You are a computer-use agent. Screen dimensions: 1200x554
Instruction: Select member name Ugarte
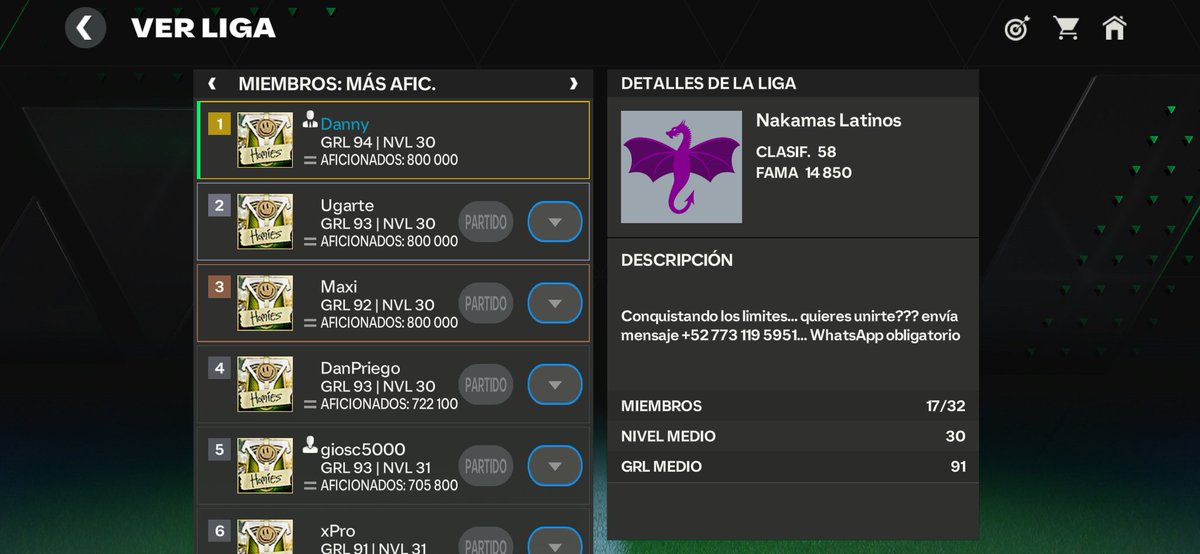347,206
